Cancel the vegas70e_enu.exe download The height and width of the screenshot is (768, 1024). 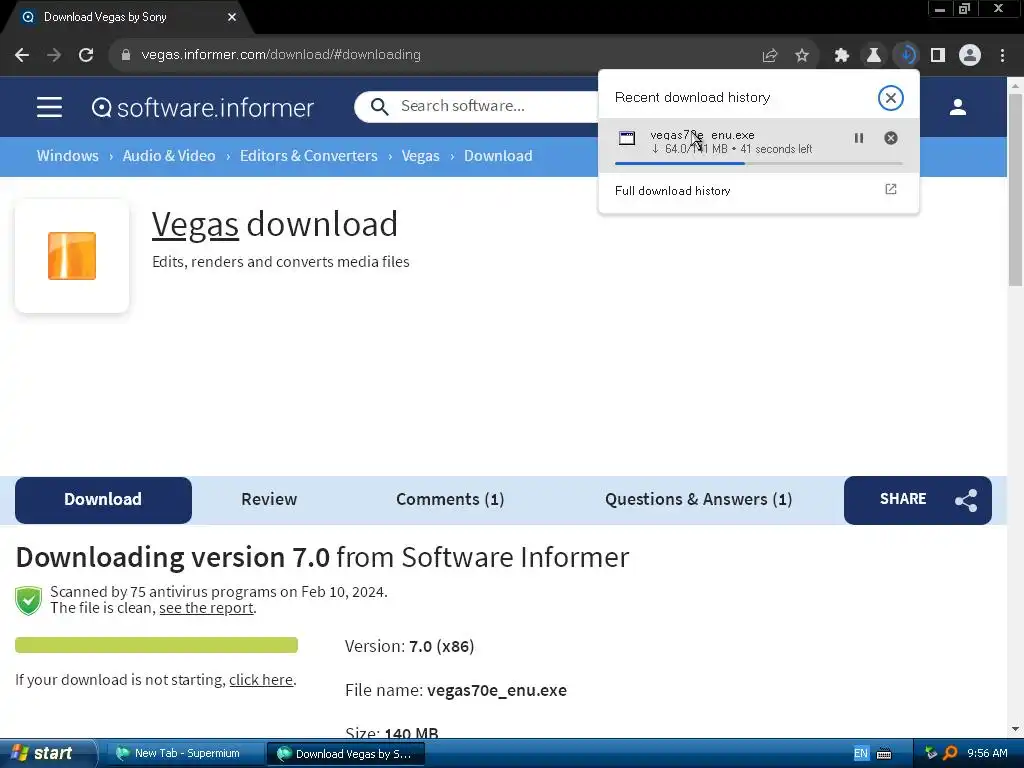click(891, 138)
